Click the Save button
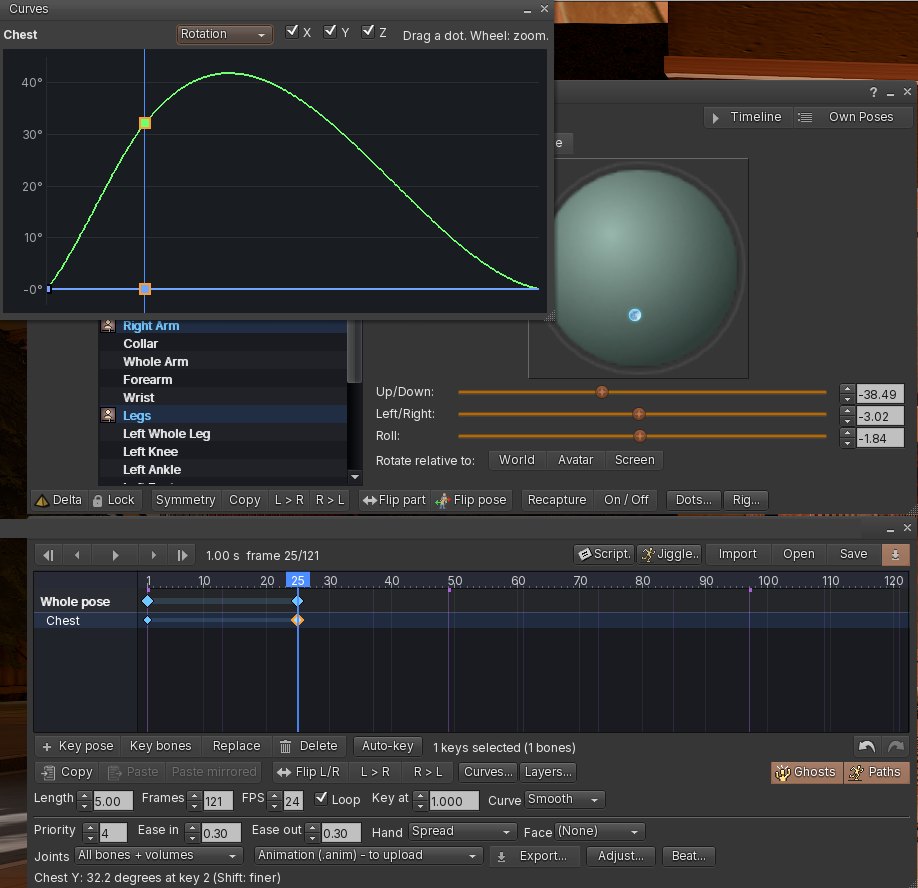Viewport: 918px width, 888px height. (x=853, y=554)
